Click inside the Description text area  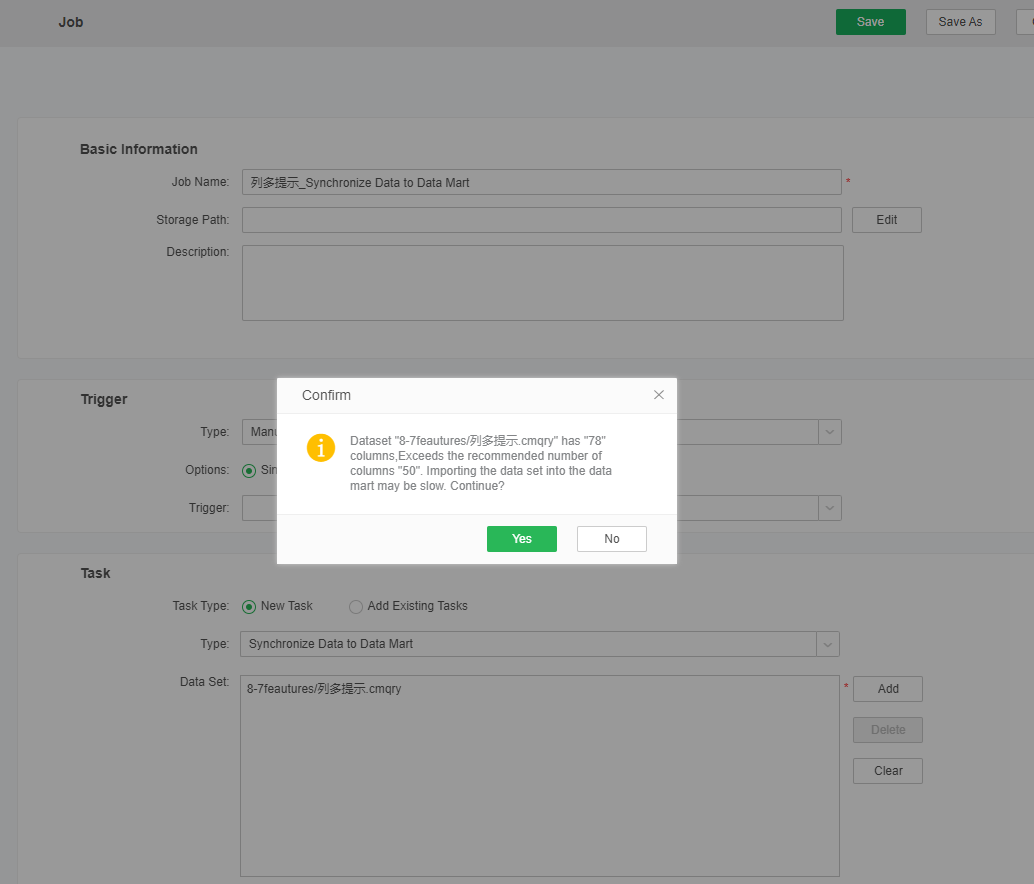click(x=542, y=283)
